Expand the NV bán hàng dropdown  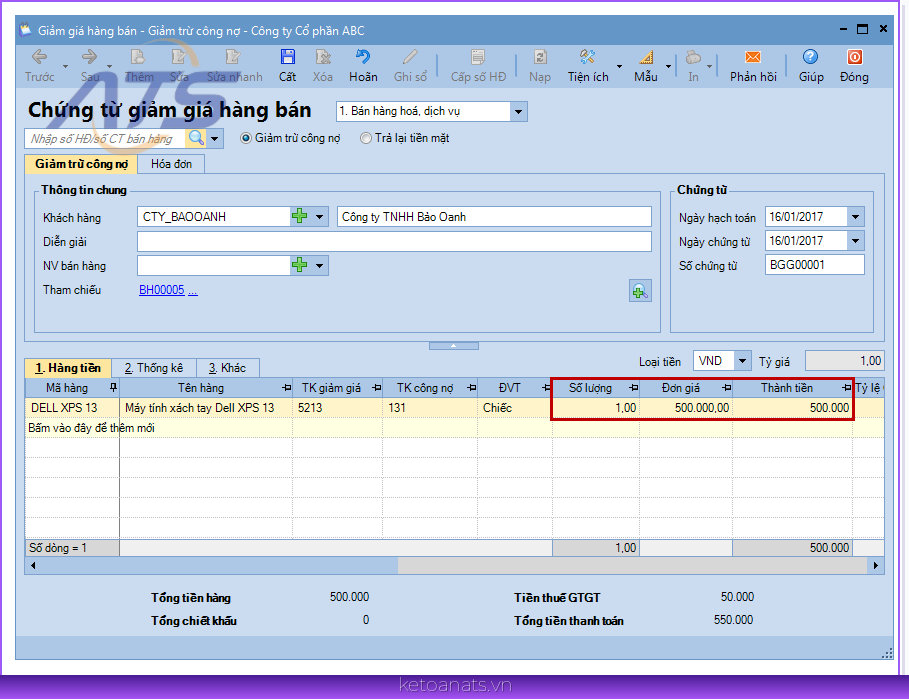click(x=319, y=265)
